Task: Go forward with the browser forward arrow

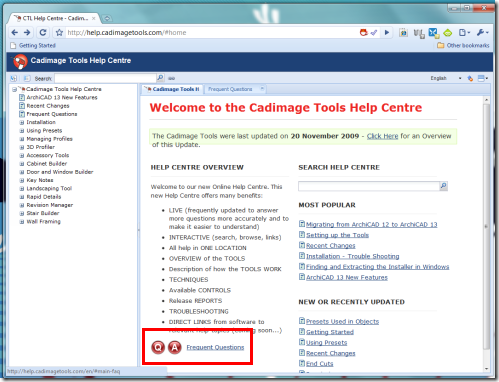Action: (27, 32)
